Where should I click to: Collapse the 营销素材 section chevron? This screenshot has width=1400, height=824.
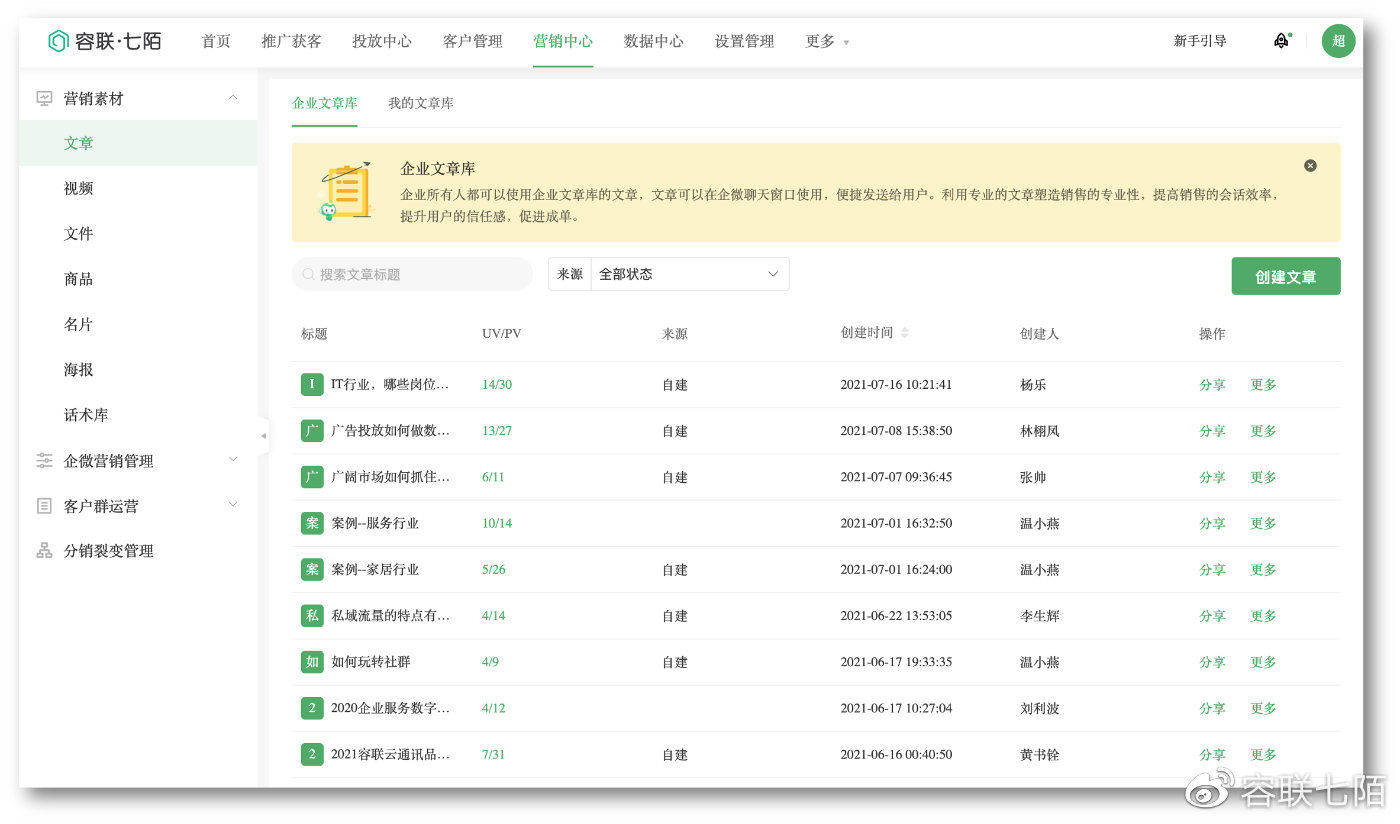pyautogui.click(x=233, y=98)
